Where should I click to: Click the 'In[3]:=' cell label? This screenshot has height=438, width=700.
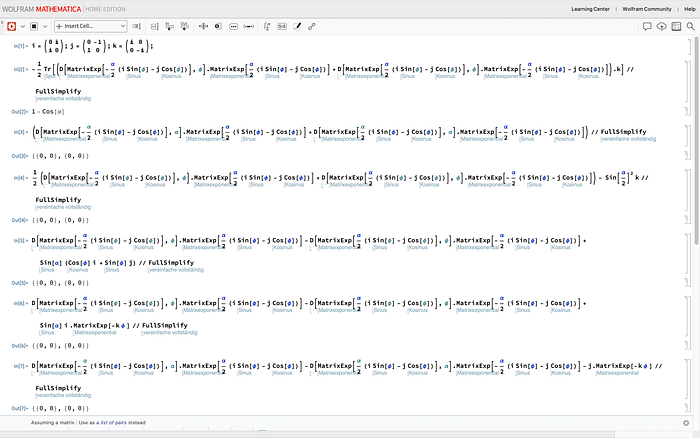(21, 132)
